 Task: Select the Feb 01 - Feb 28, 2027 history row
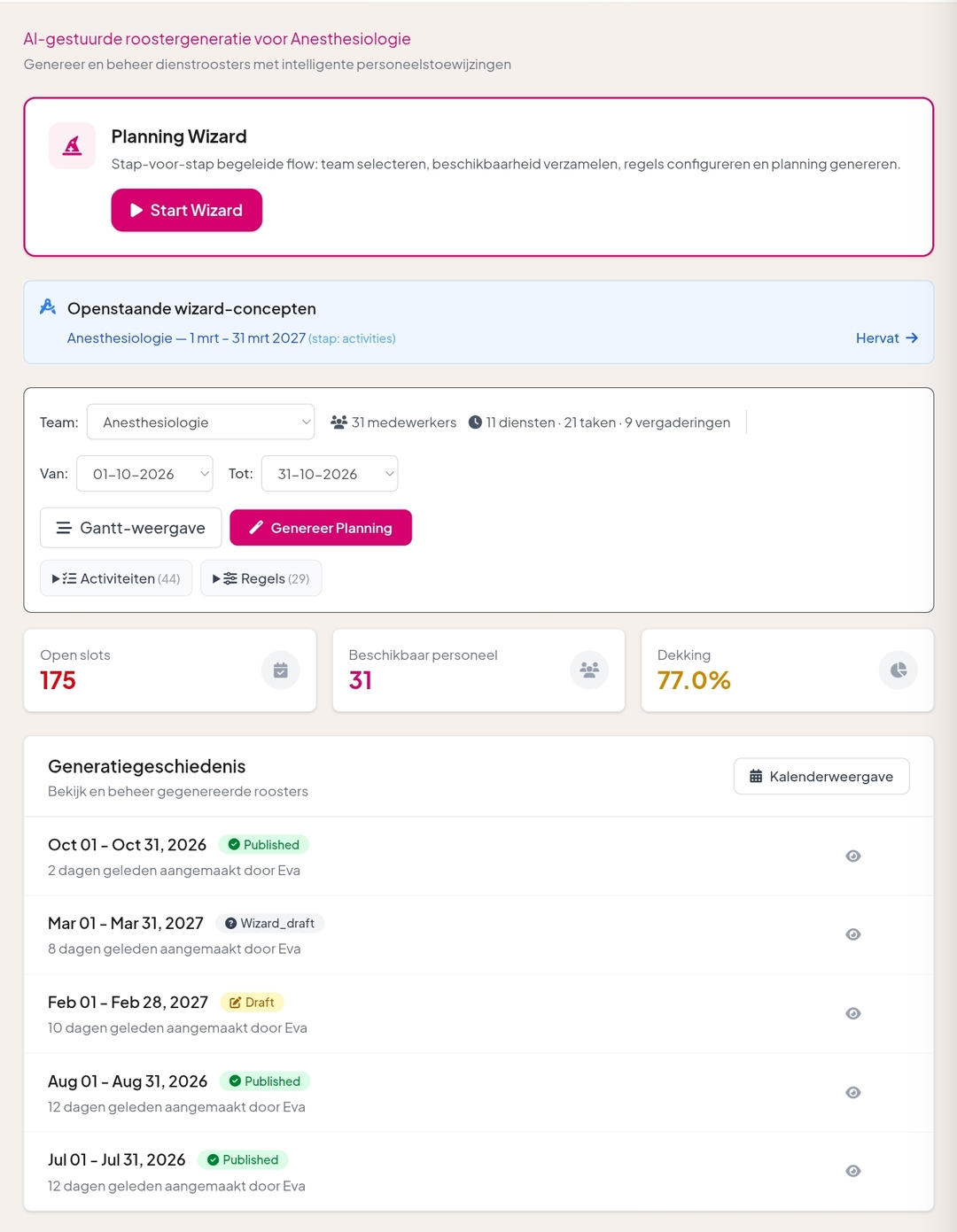(x=478, y=1014)
